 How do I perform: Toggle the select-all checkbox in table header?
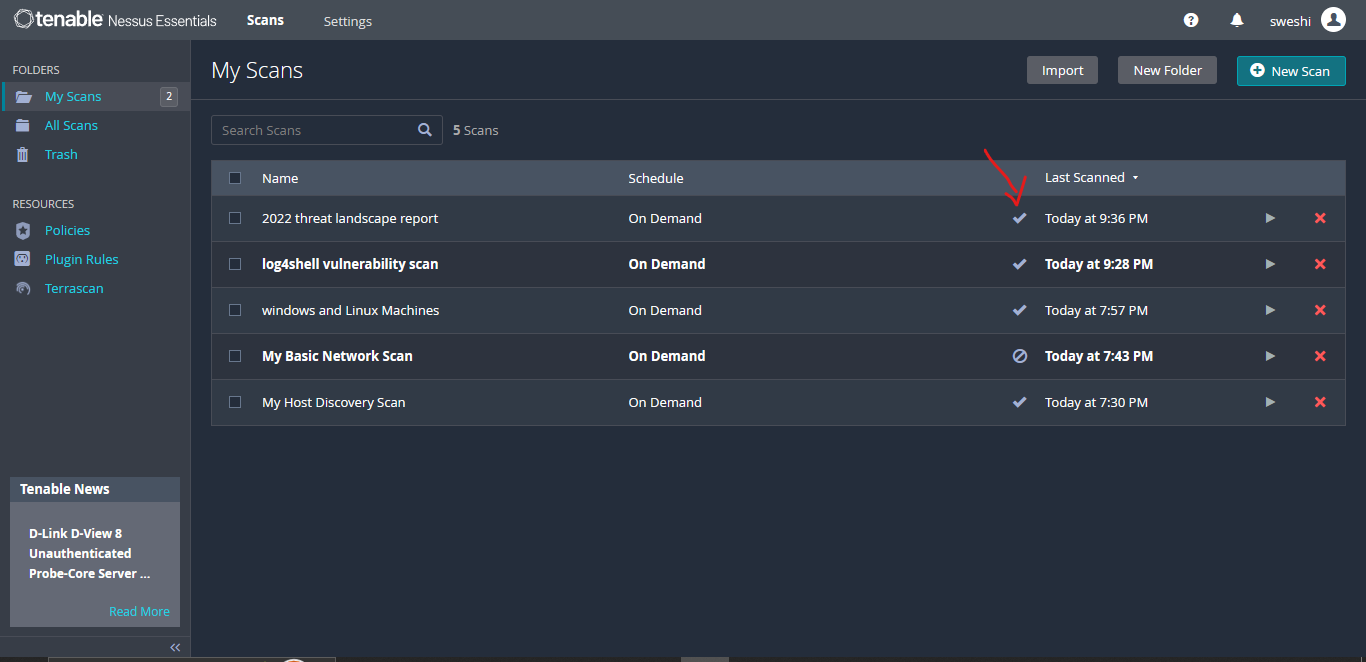235,178
